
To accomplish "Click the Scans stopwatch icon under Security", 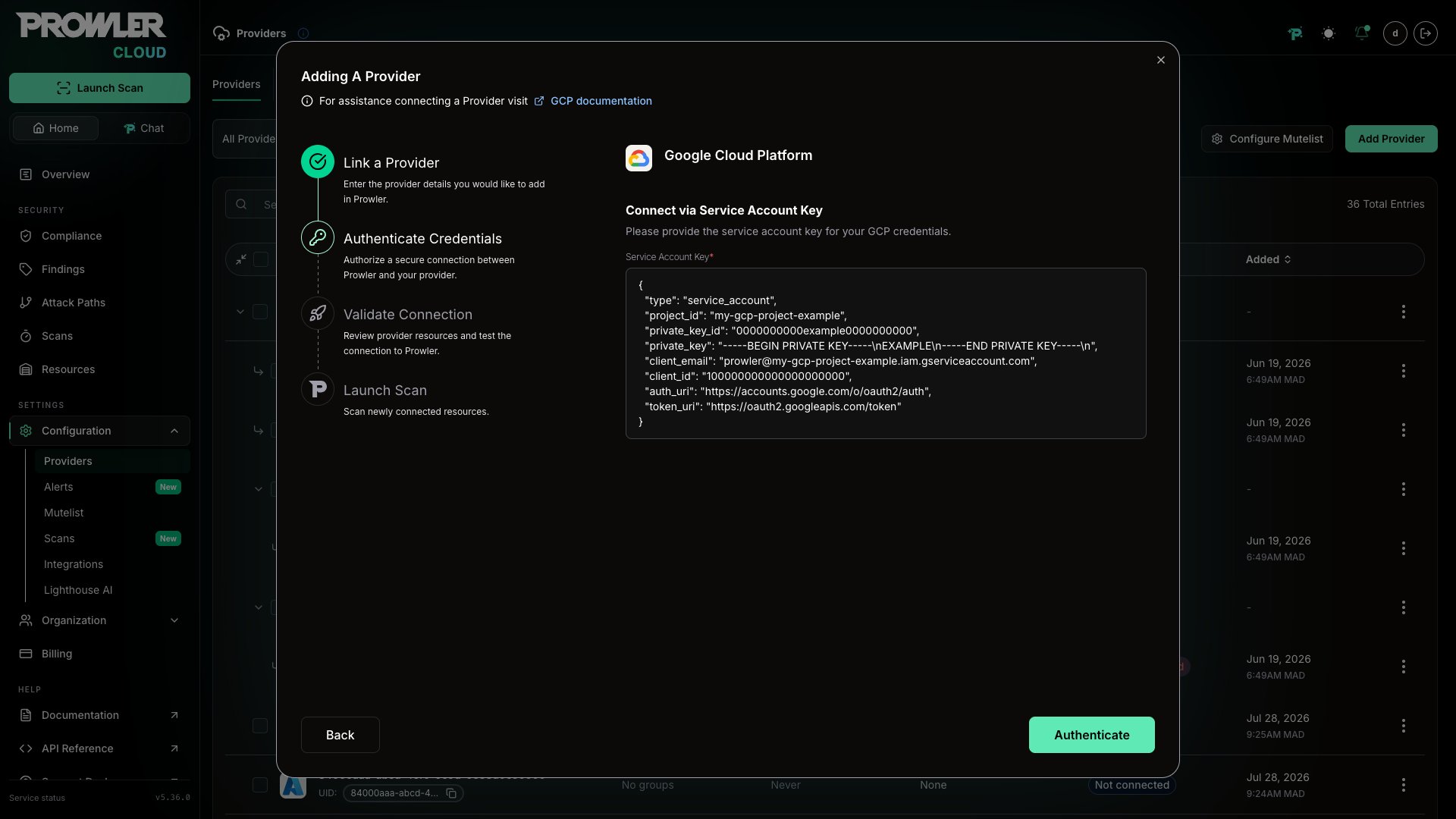I will click(x=26, y=336).
